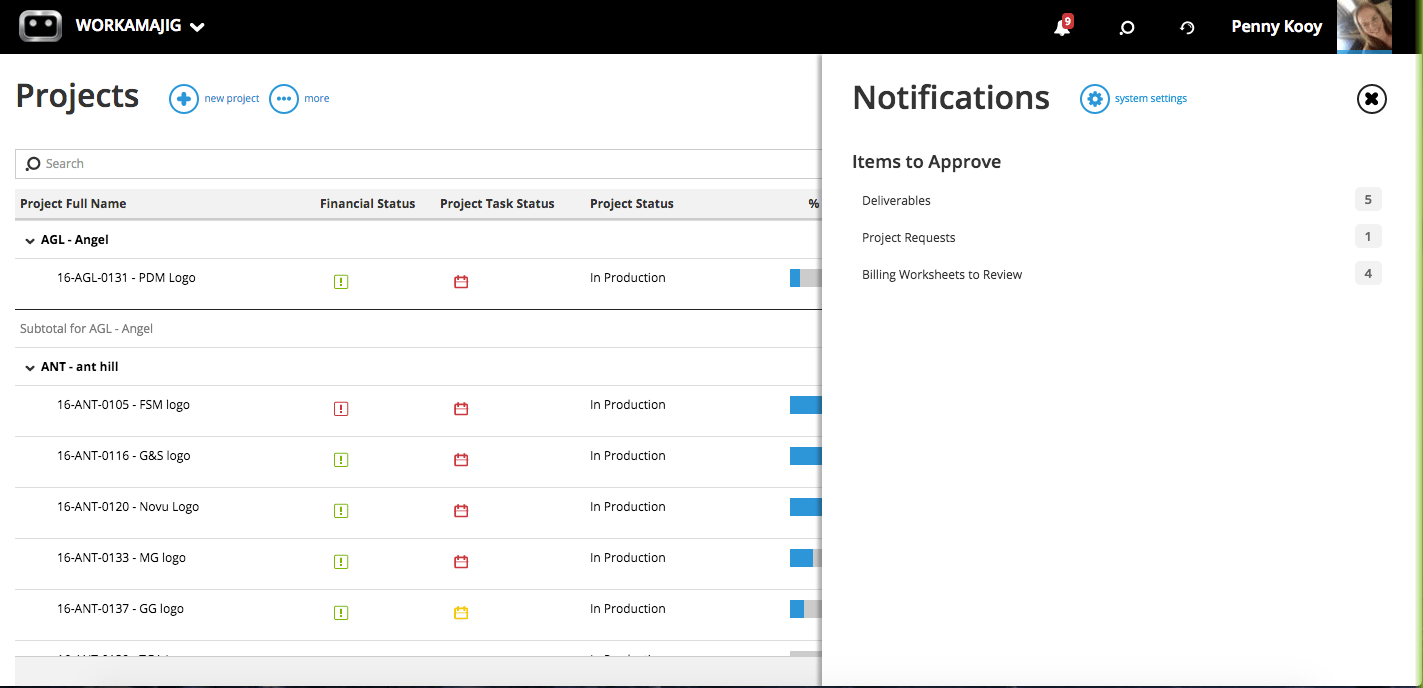This screenshot has height=688, width=1423.
Task: Click the progress bar for FSM logo
Action: pos(805,404)
